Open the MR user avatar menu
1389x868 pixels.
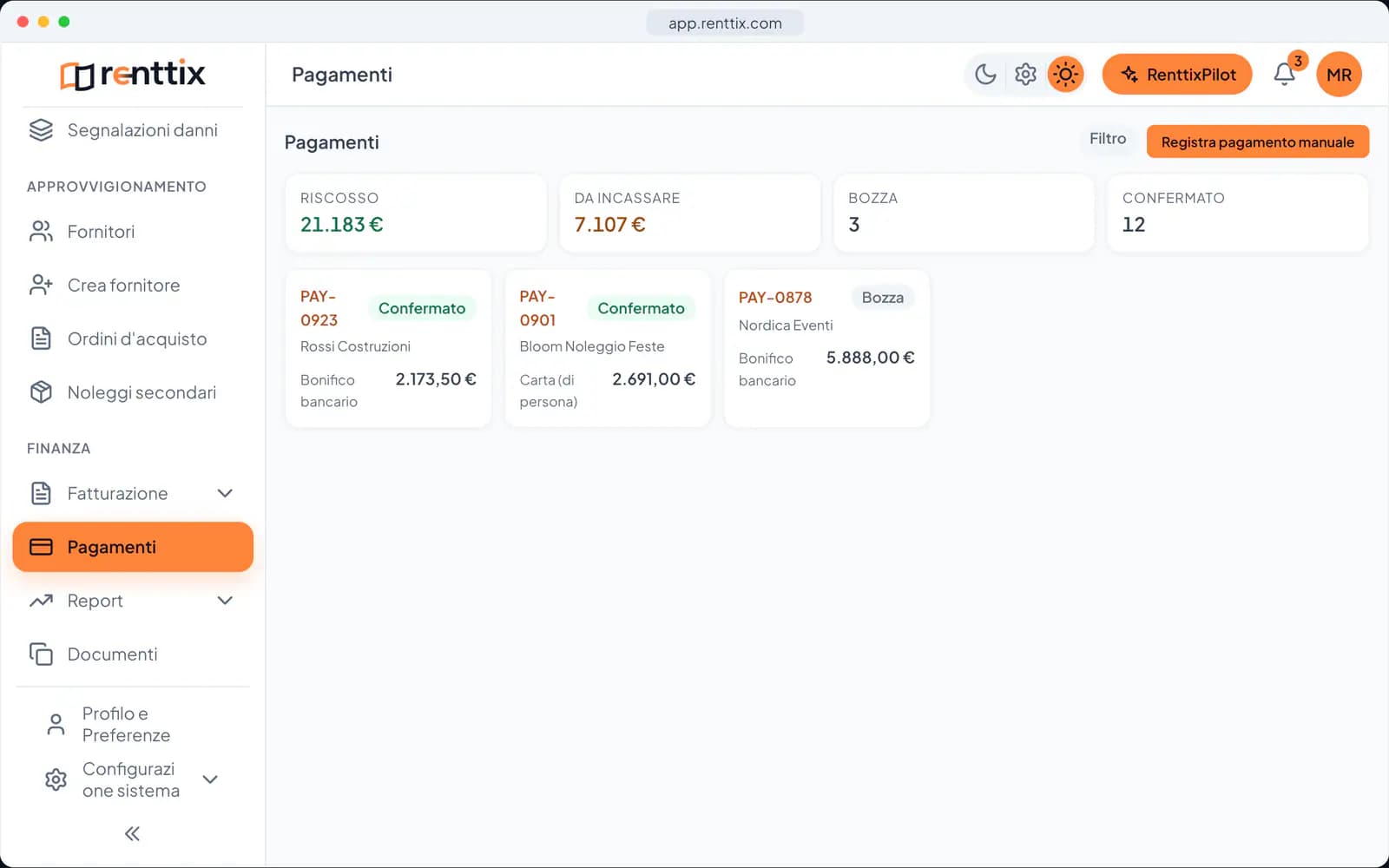pos(1339,75)
